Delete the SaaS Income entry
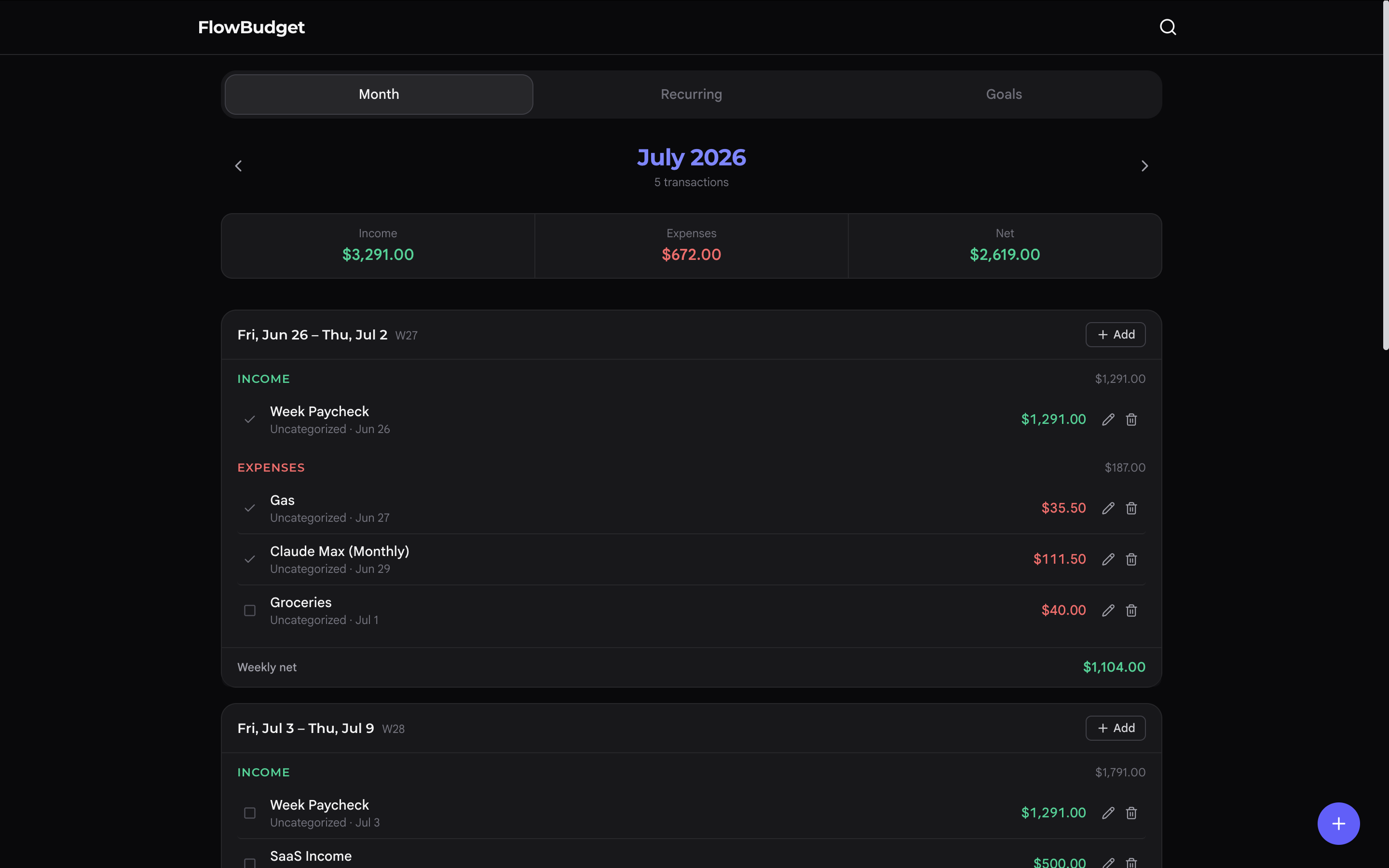Screen dimensions: 1389x868 [1131, 862]
